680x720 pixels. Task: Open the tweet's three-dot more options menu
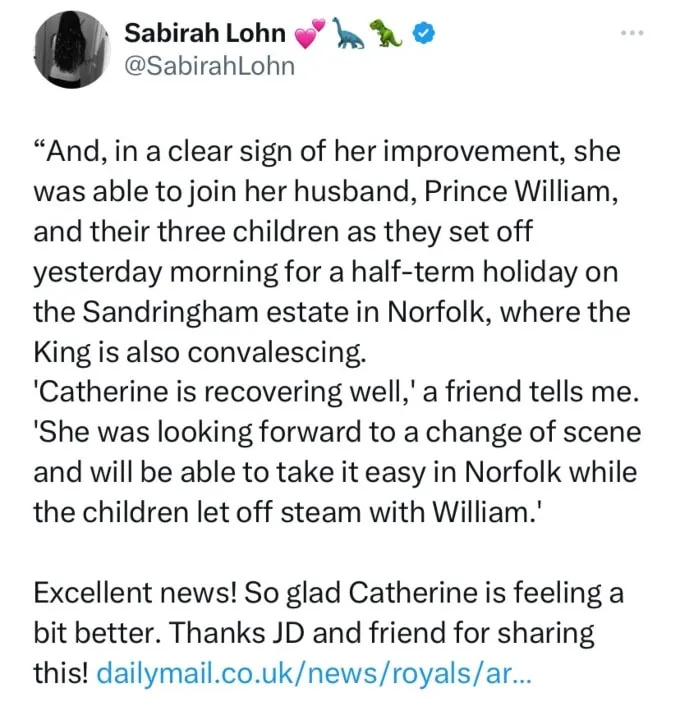click(x=632, y=33)
